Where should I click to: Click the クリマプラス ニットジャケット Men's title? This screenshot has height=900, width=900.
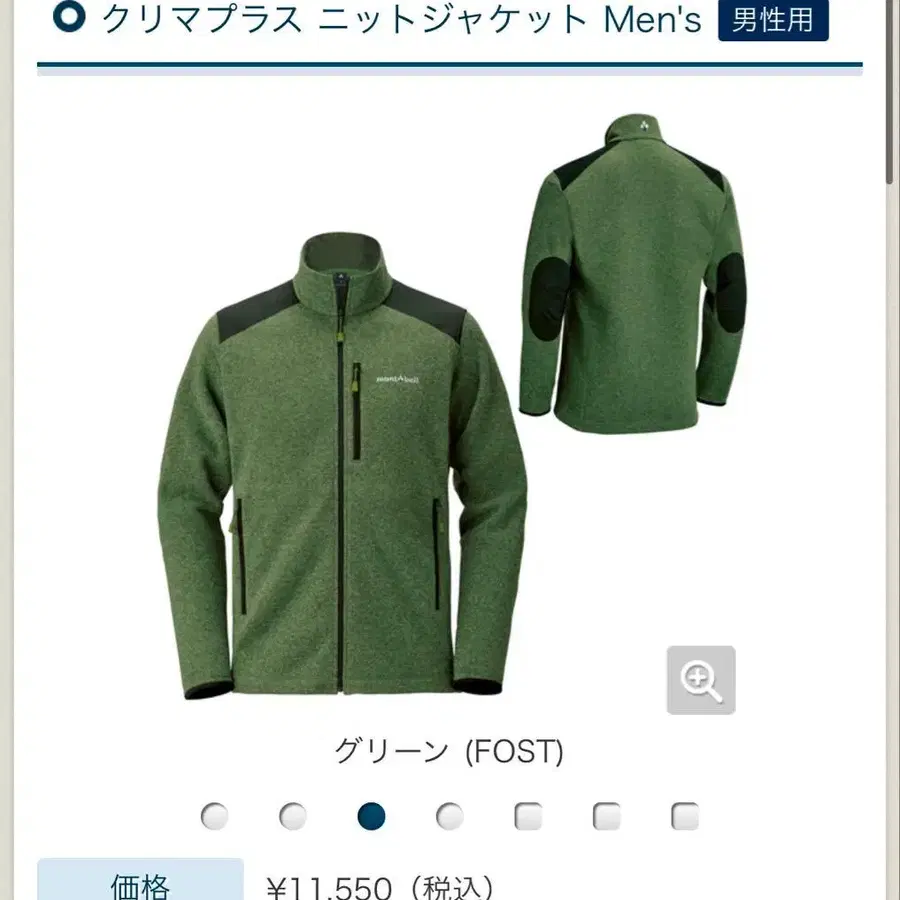[402, 19]
